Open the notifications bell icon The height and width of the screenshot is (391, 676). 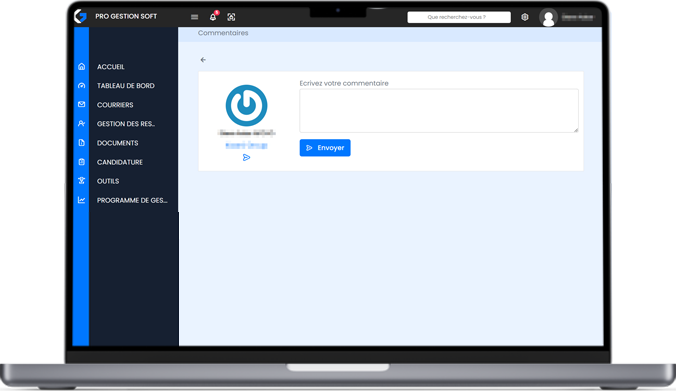[x=213, y=17]
